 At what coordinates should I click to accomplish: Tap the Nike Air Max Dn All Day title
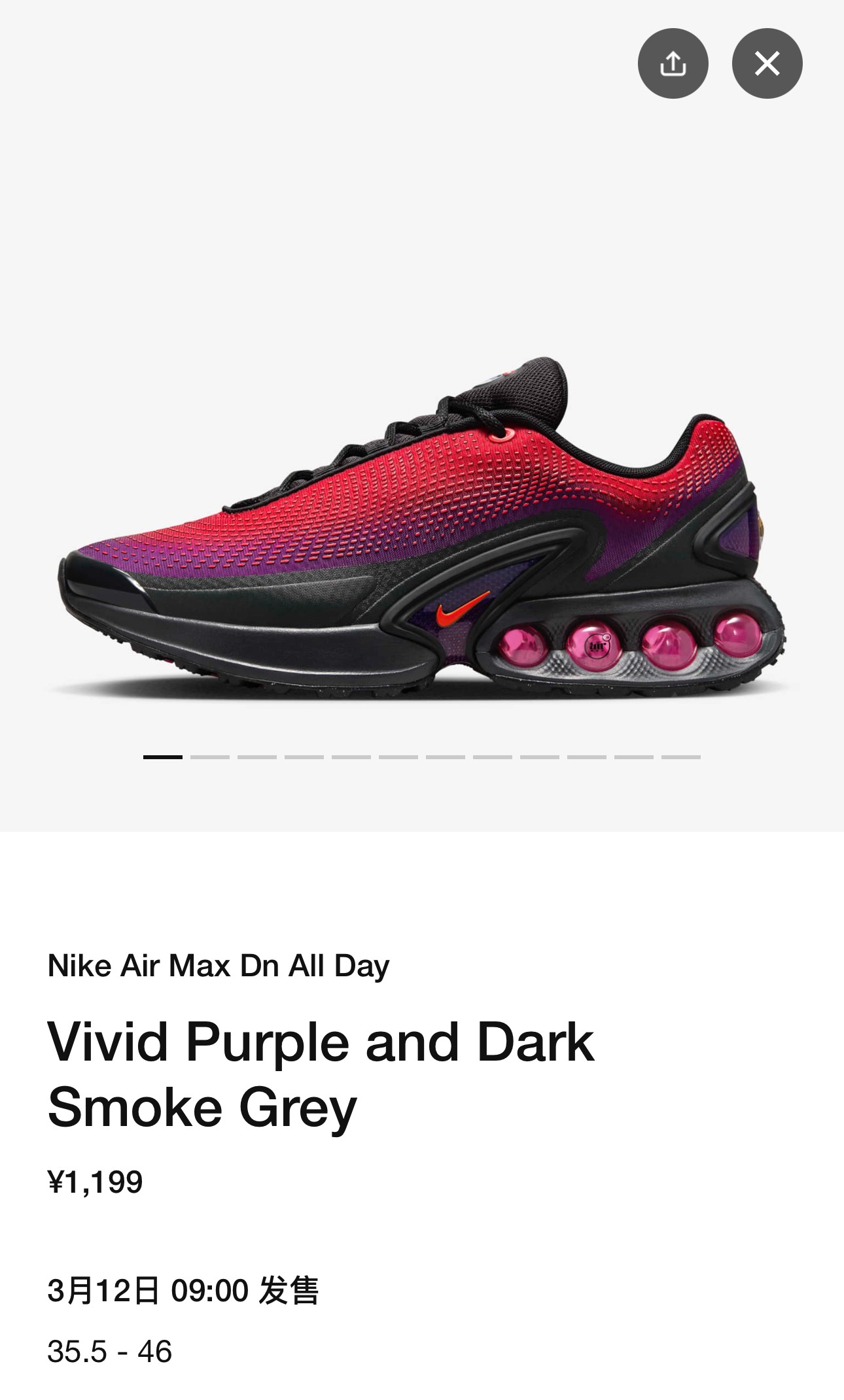(x=219, y=966)
